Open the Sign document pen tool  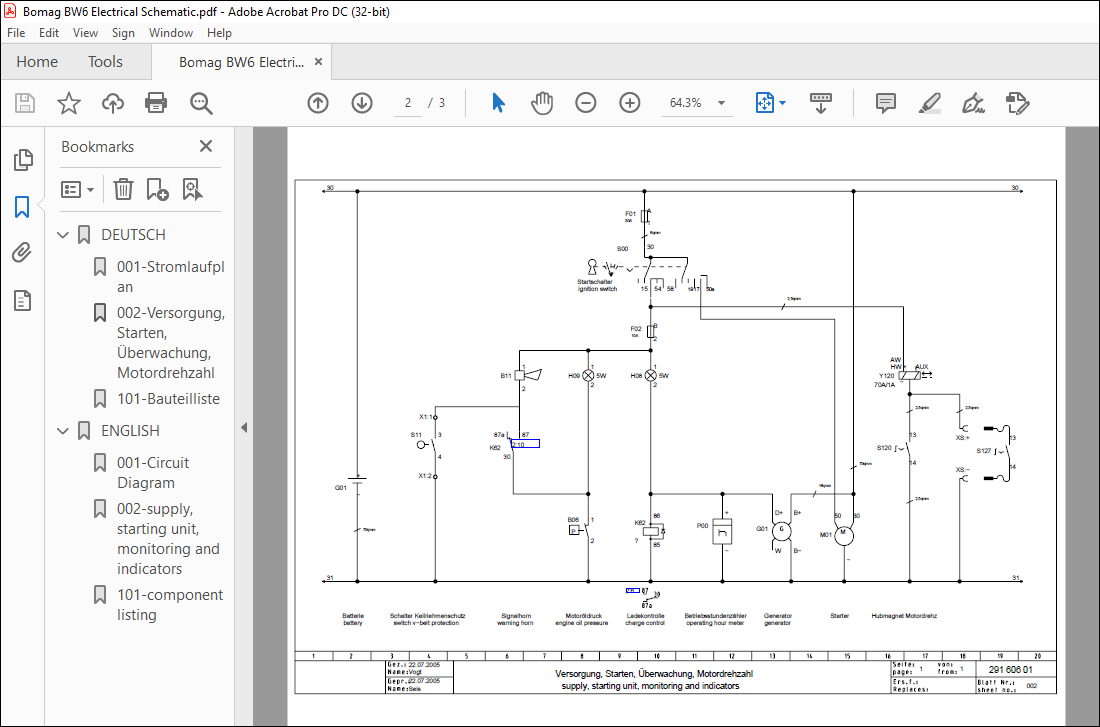[x=973, y=103]
